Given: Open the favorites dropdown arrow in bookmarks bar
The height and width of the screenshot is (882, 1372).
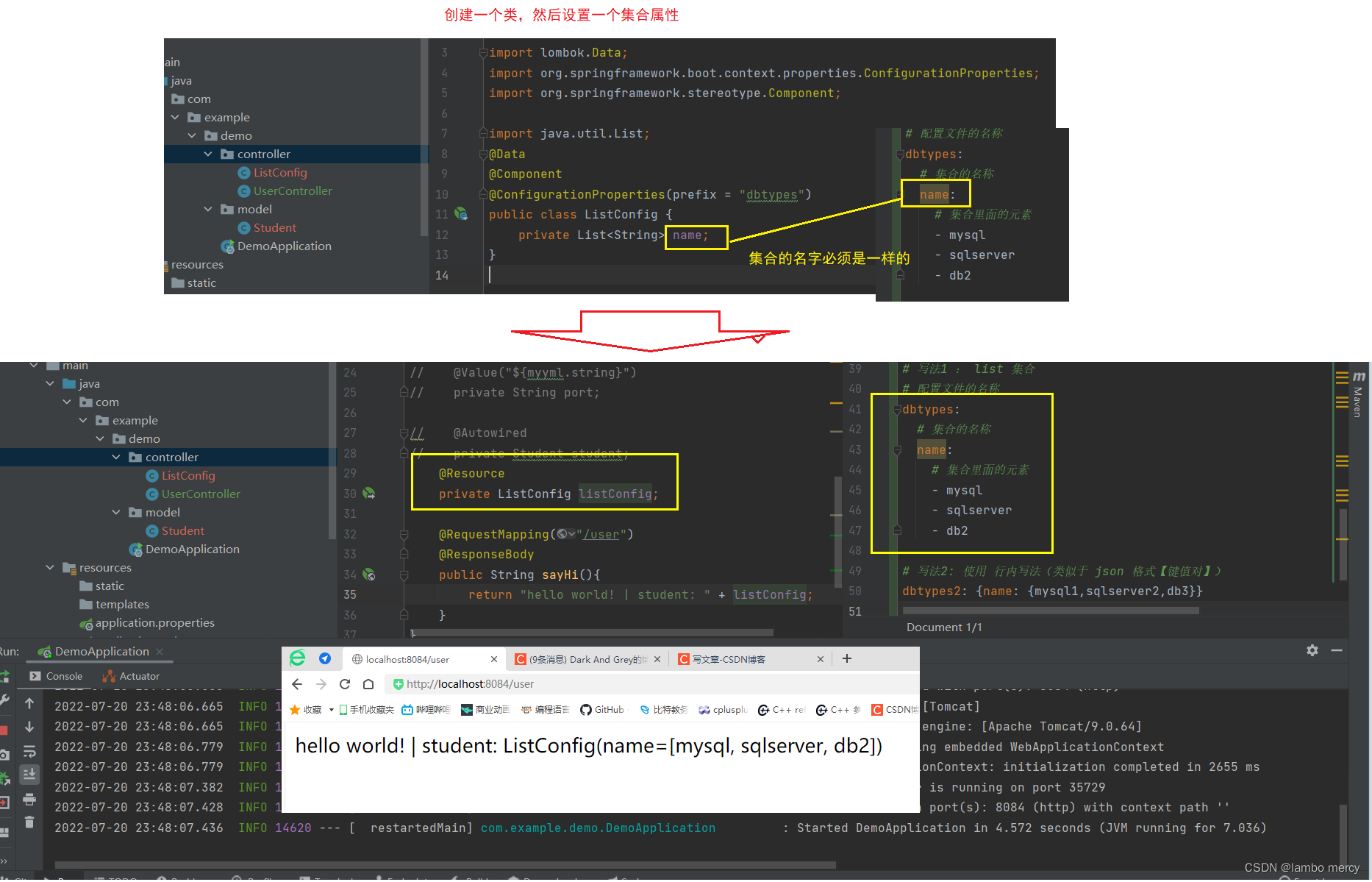Looking at the screenshot, I should [x=332, y=710].
